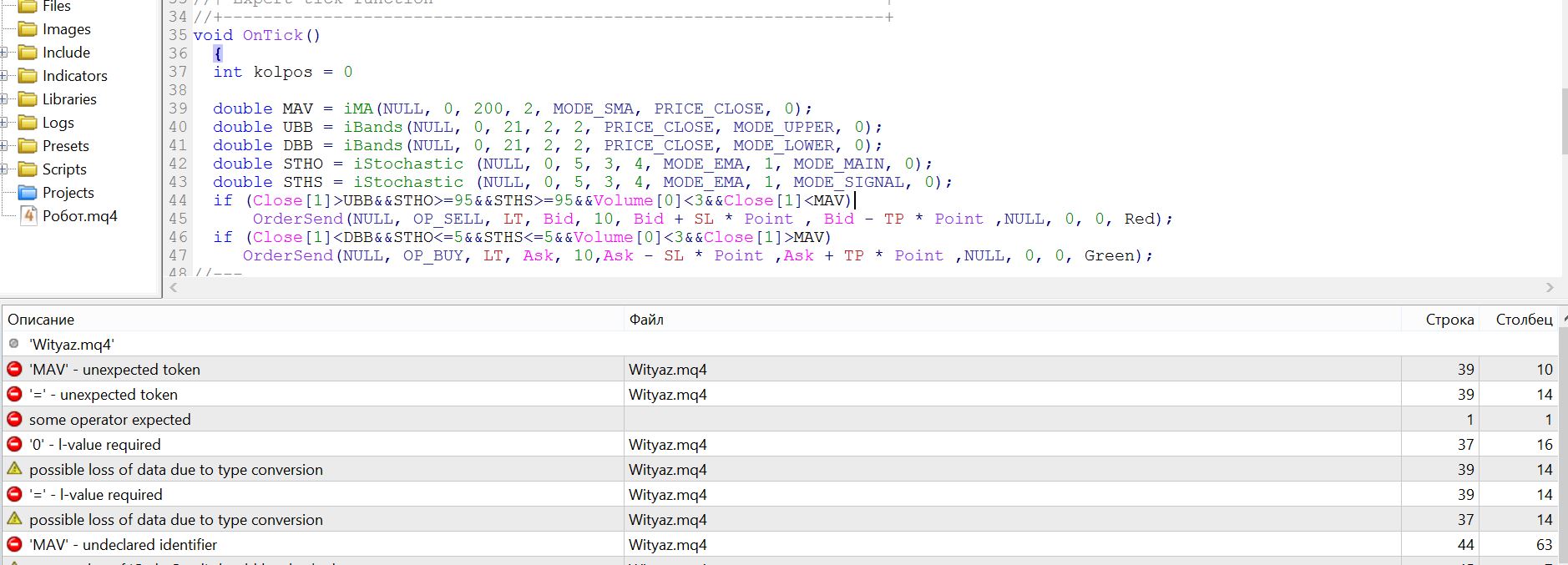Screen dimensions: 1568x565
Task: Click error icon of 'MAV' unexpected token row
Action: [14, 368]
